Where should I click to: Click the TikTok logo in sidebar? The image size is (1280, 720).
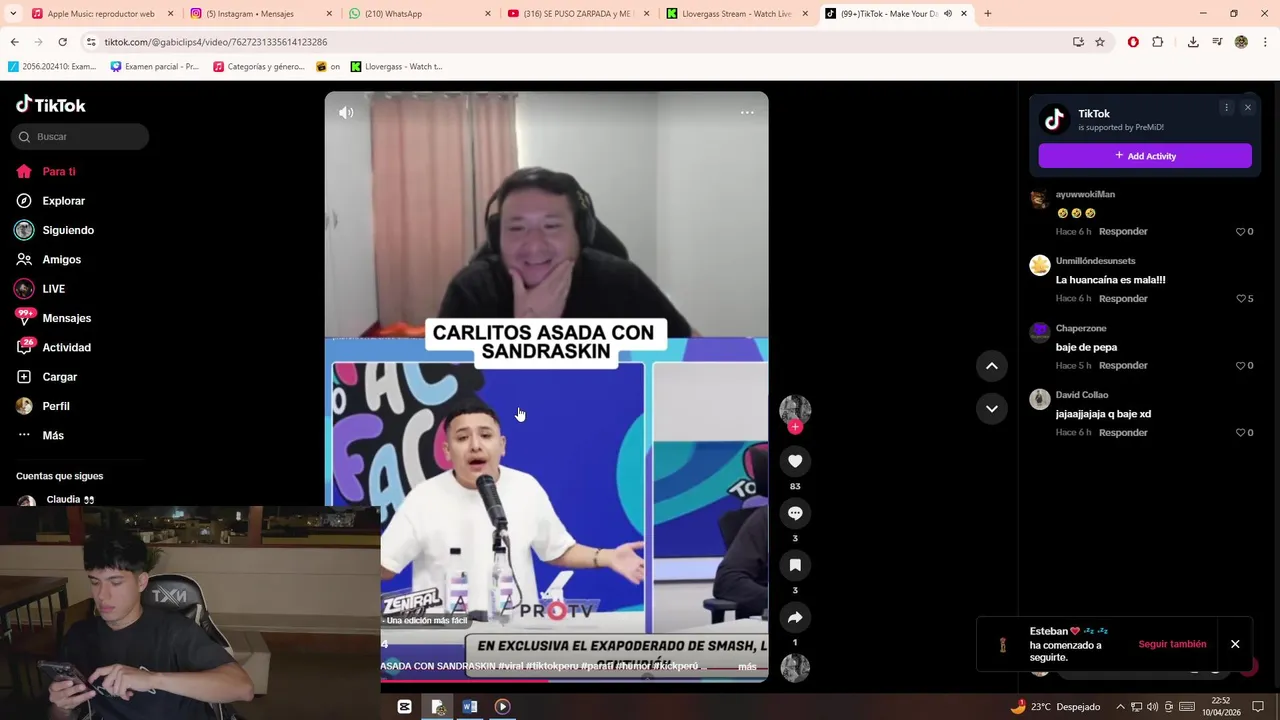(51, 105)
